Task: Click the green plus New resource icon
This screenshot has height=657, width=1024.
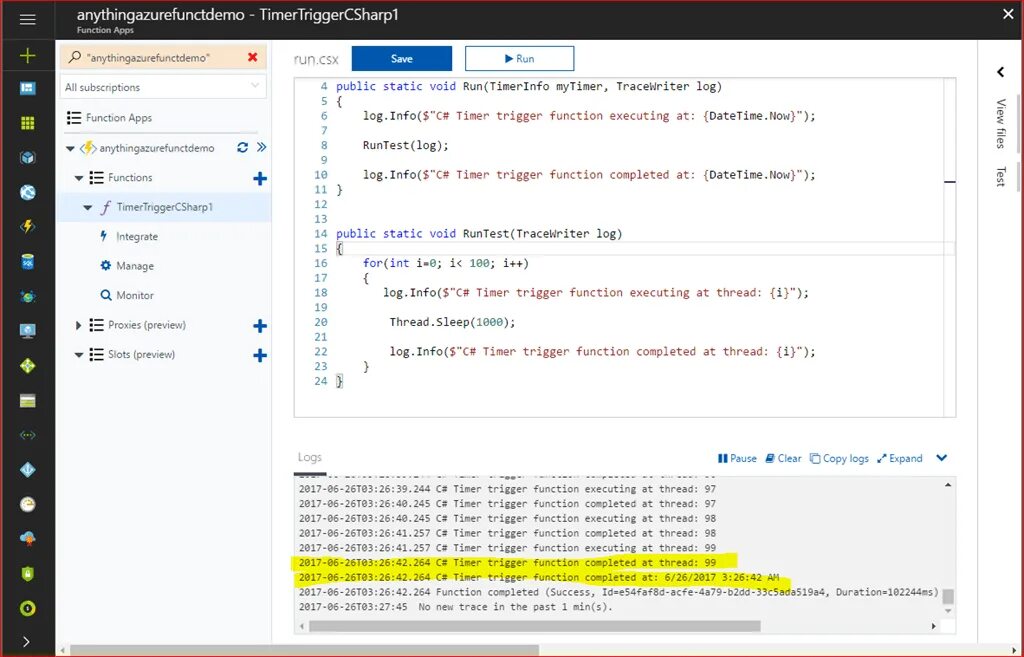Action: (27, 56)
